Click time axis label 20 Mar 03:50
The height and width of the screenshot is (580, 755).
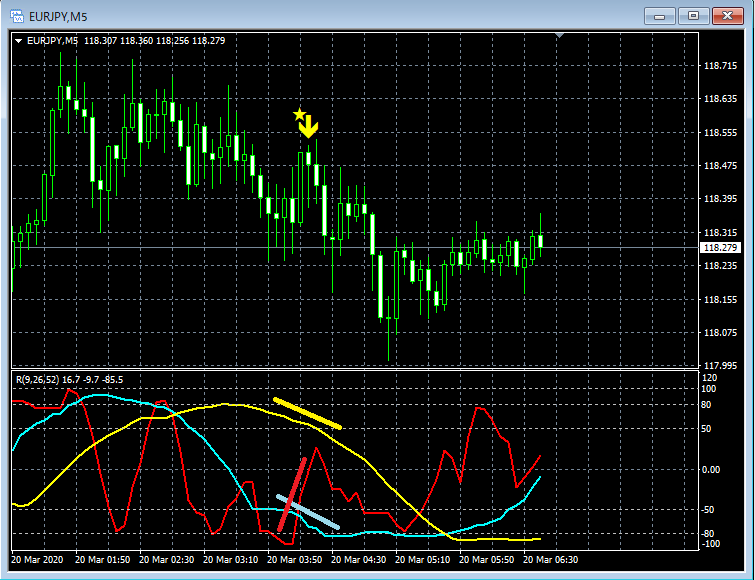coord(295,560)
